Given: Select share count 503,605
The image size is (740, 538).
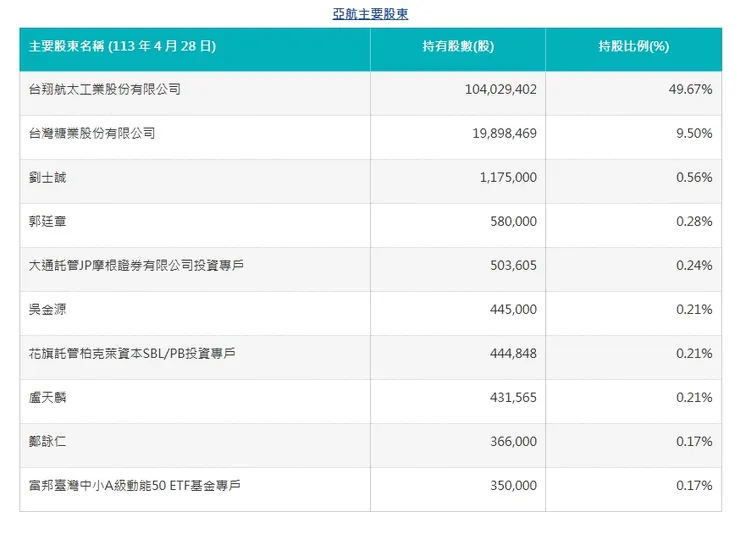Looking at the screenshot, I should click(x=513, y=265).
